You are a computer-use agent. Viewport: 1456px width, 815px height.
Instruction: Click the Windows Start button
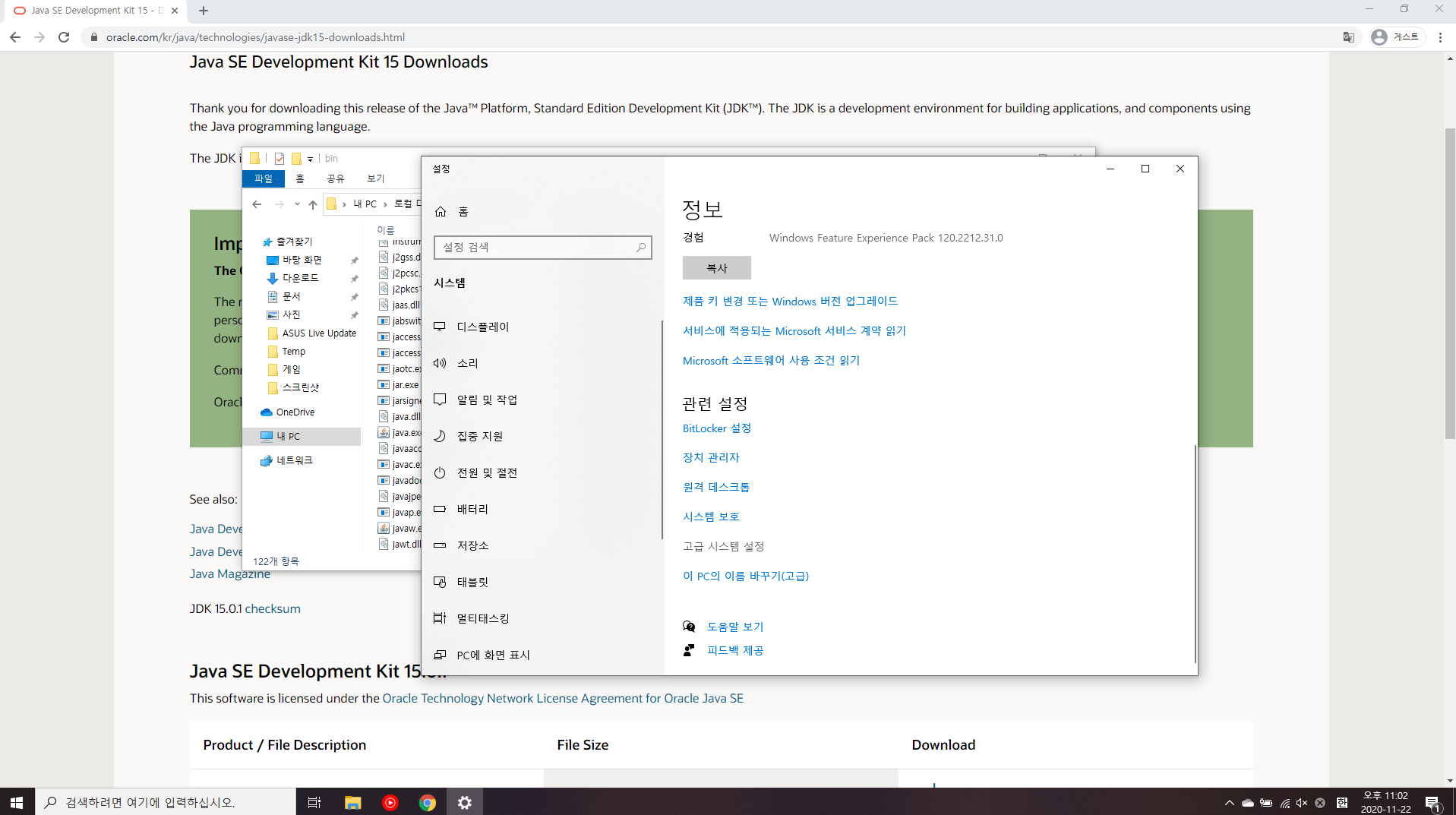click(x=17, y=802)
